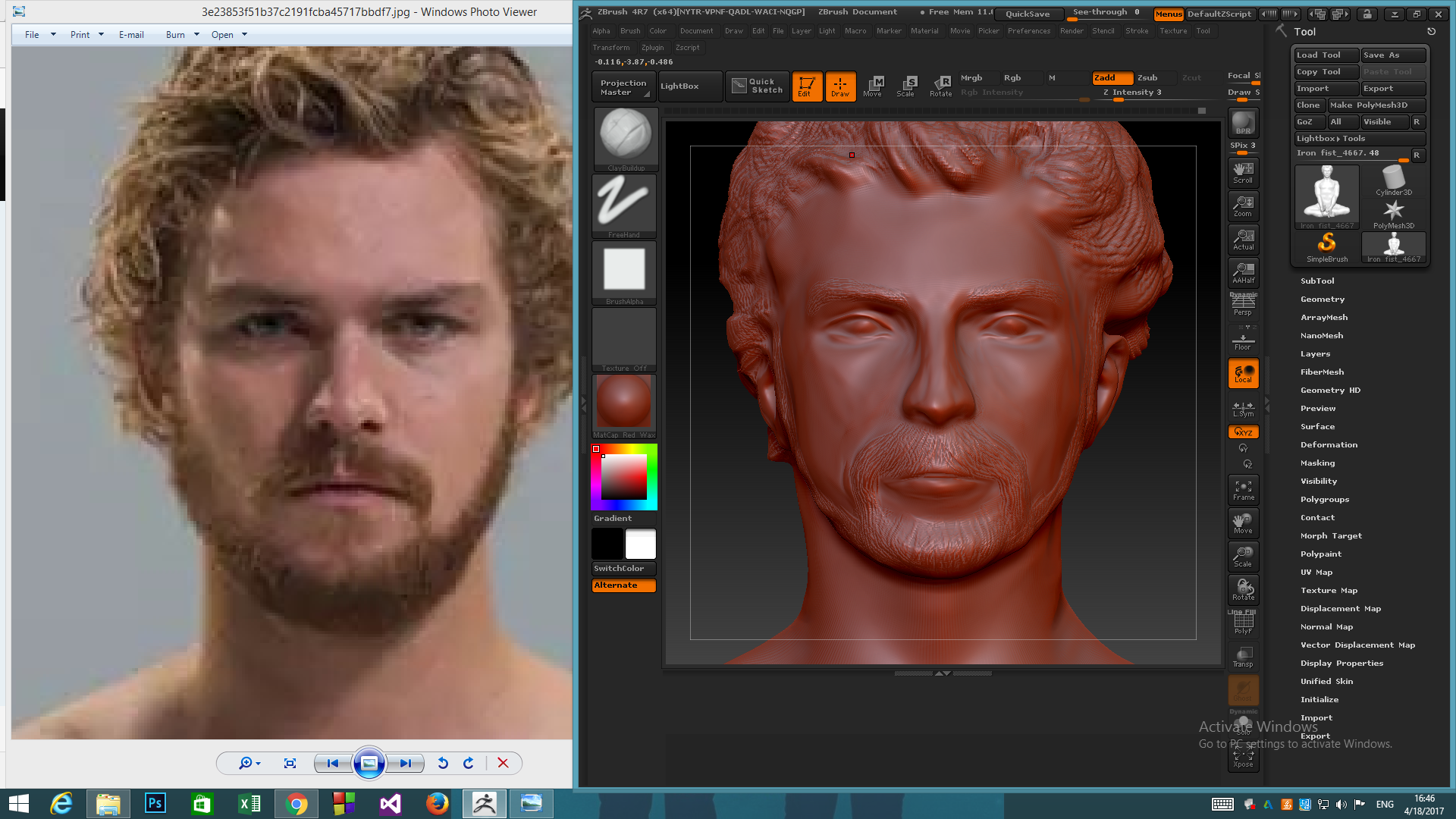This screenshot has width=1456, height=819.
Task: Open Burn dropdown in Photo Viewer
Action: (183, 35)
